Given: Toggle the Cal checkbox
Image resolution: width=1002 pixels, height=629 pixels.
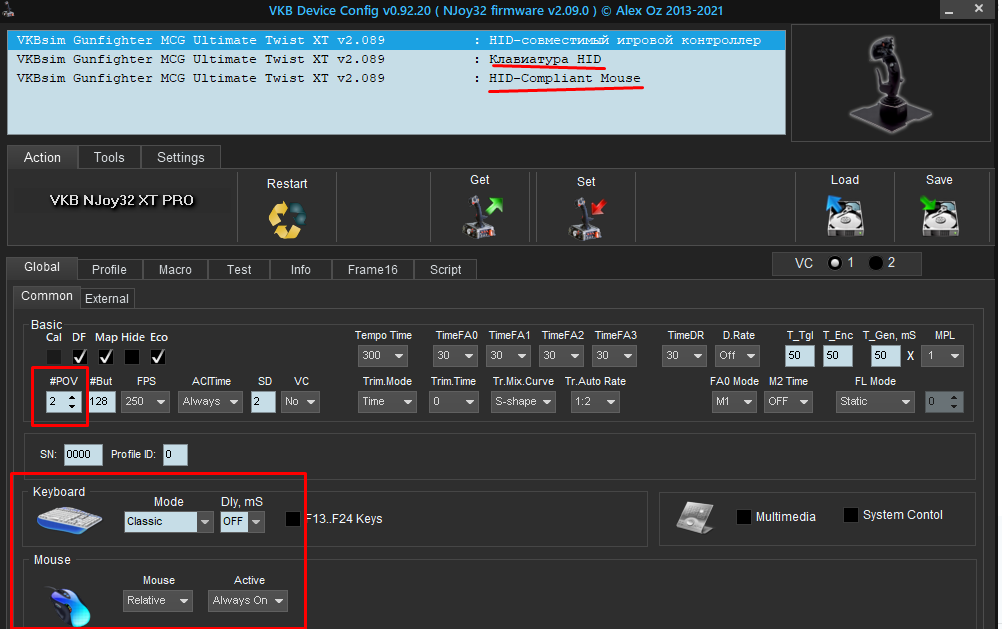Looking at the screenshot, I should [x=54, y=357].
